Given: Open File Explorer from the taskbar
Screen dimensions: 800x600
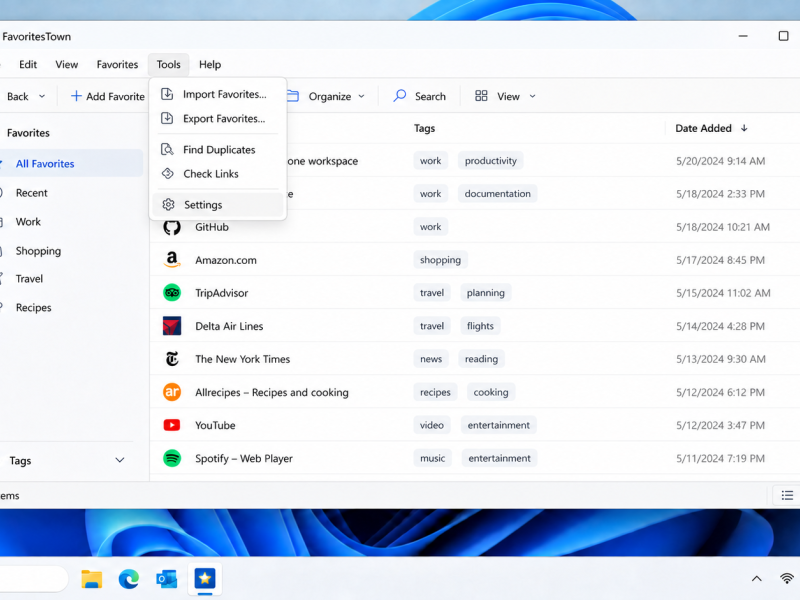Looking at the screenshot, I should 92,579.
